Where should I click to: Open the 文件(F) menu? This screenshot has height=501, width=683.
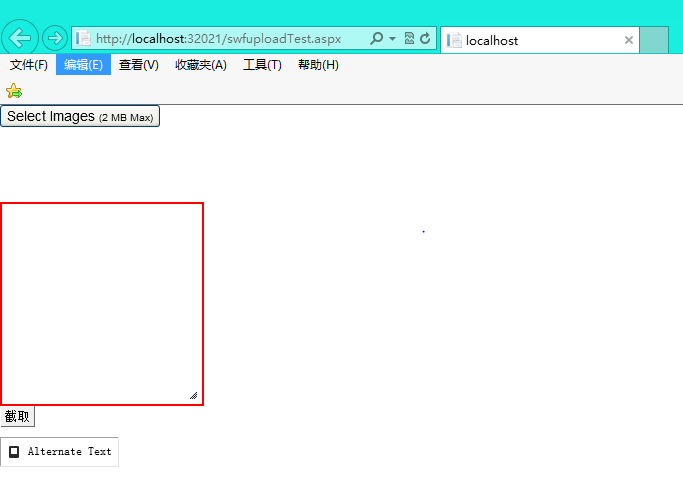click(29, 65)
